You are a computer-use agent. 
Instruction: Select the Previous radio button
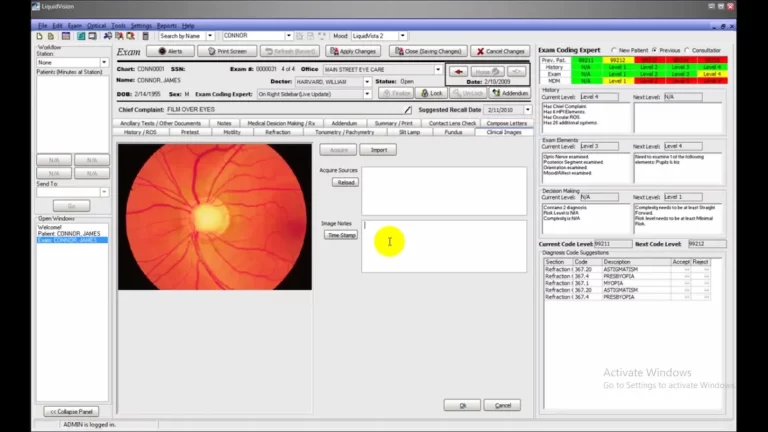(654, 50)
